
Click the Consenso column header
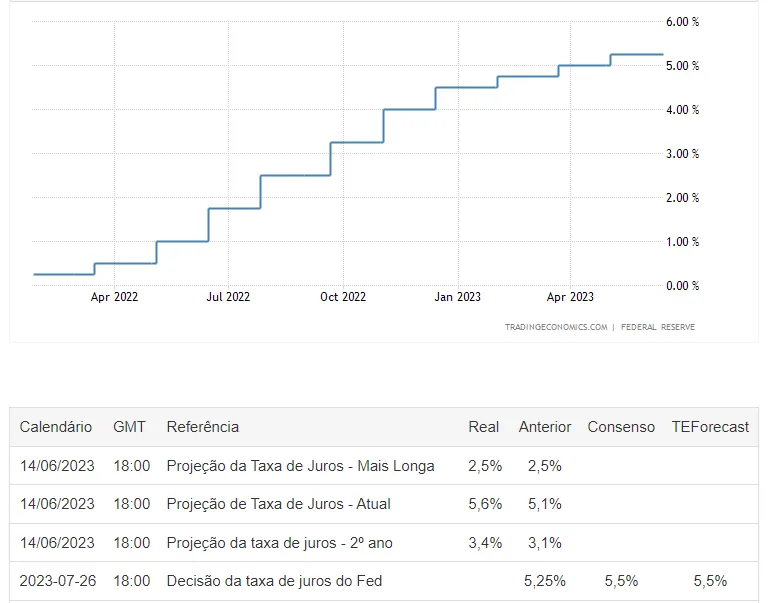click(x=621, y=426)
